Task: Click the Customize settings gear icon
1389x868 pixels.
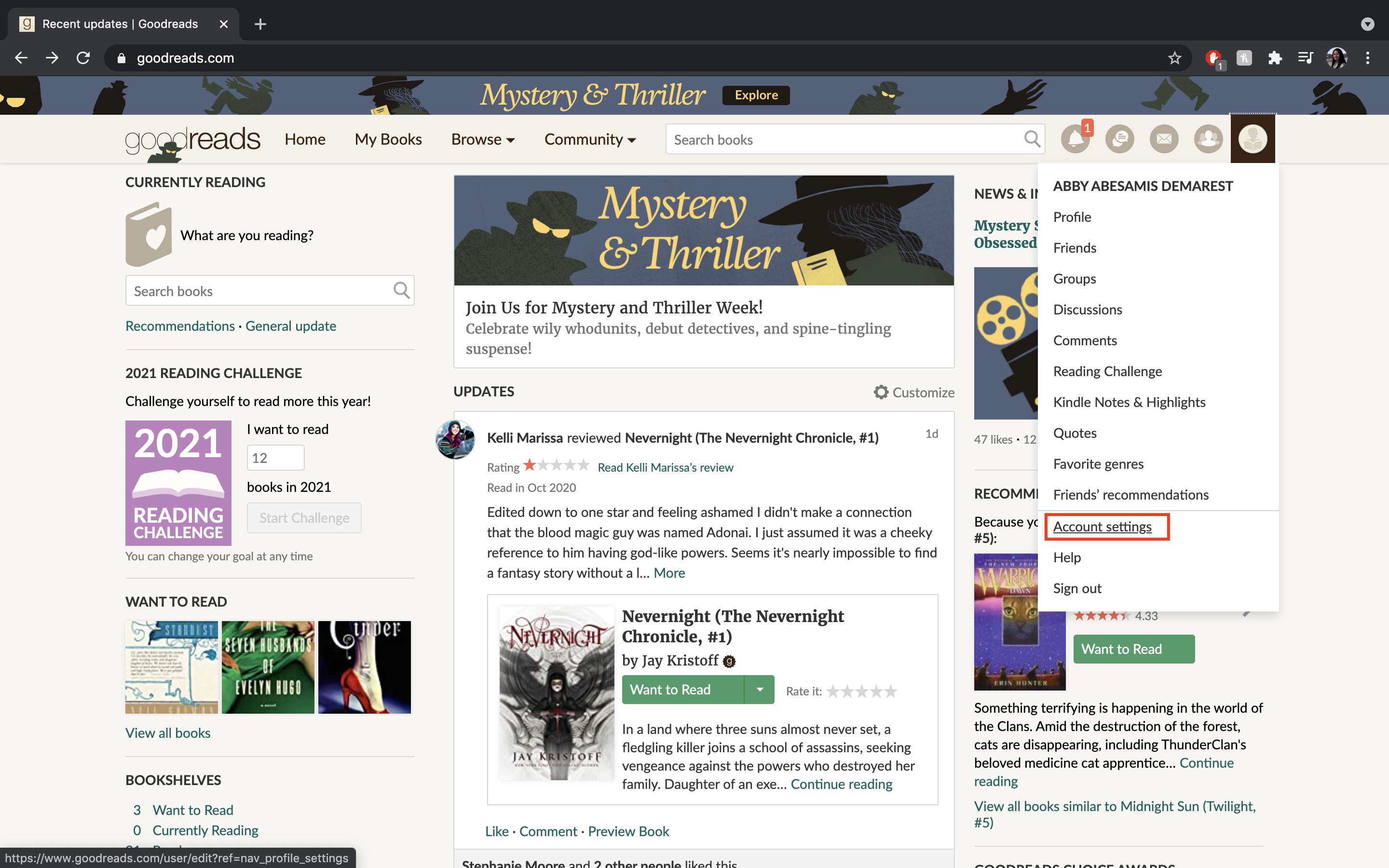Action: pos(880,391)
